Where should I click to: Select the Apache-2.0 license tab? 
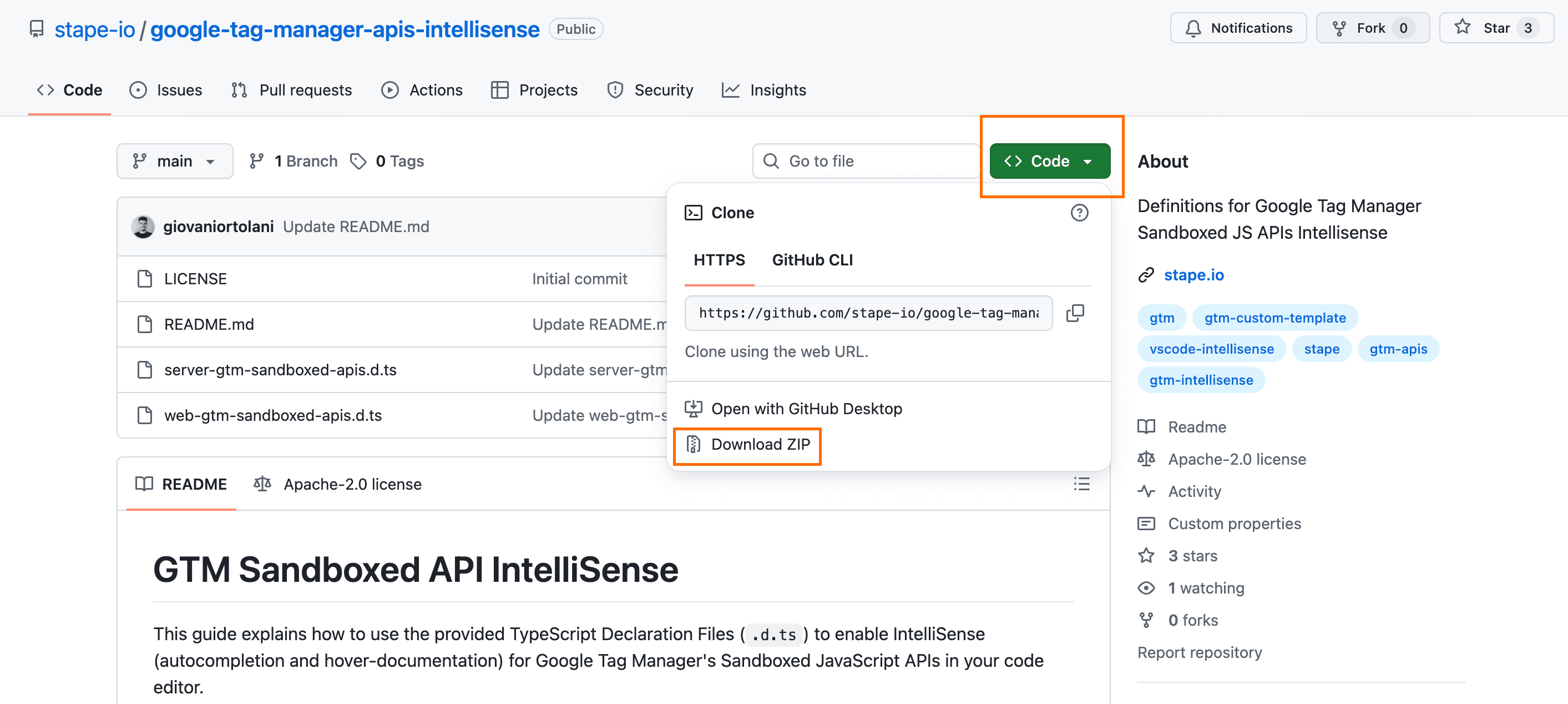(338, 484)
